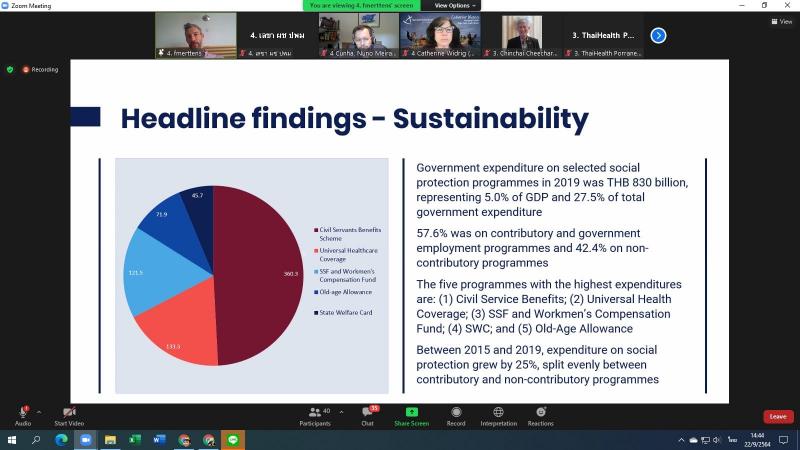Screen dimensions: 800x450
Task: Click 'Civil Servants Benefits Scheme' legend entry
Action: [347, 234]
